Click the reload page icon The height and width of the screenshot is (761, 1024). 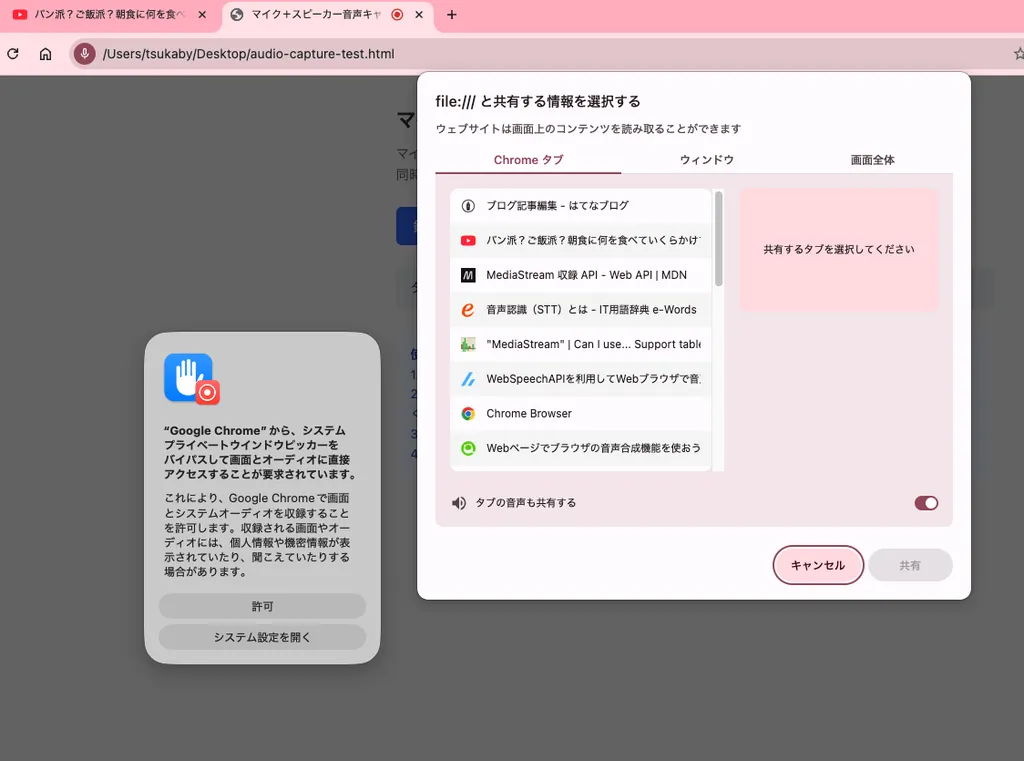tap(12, 54)
